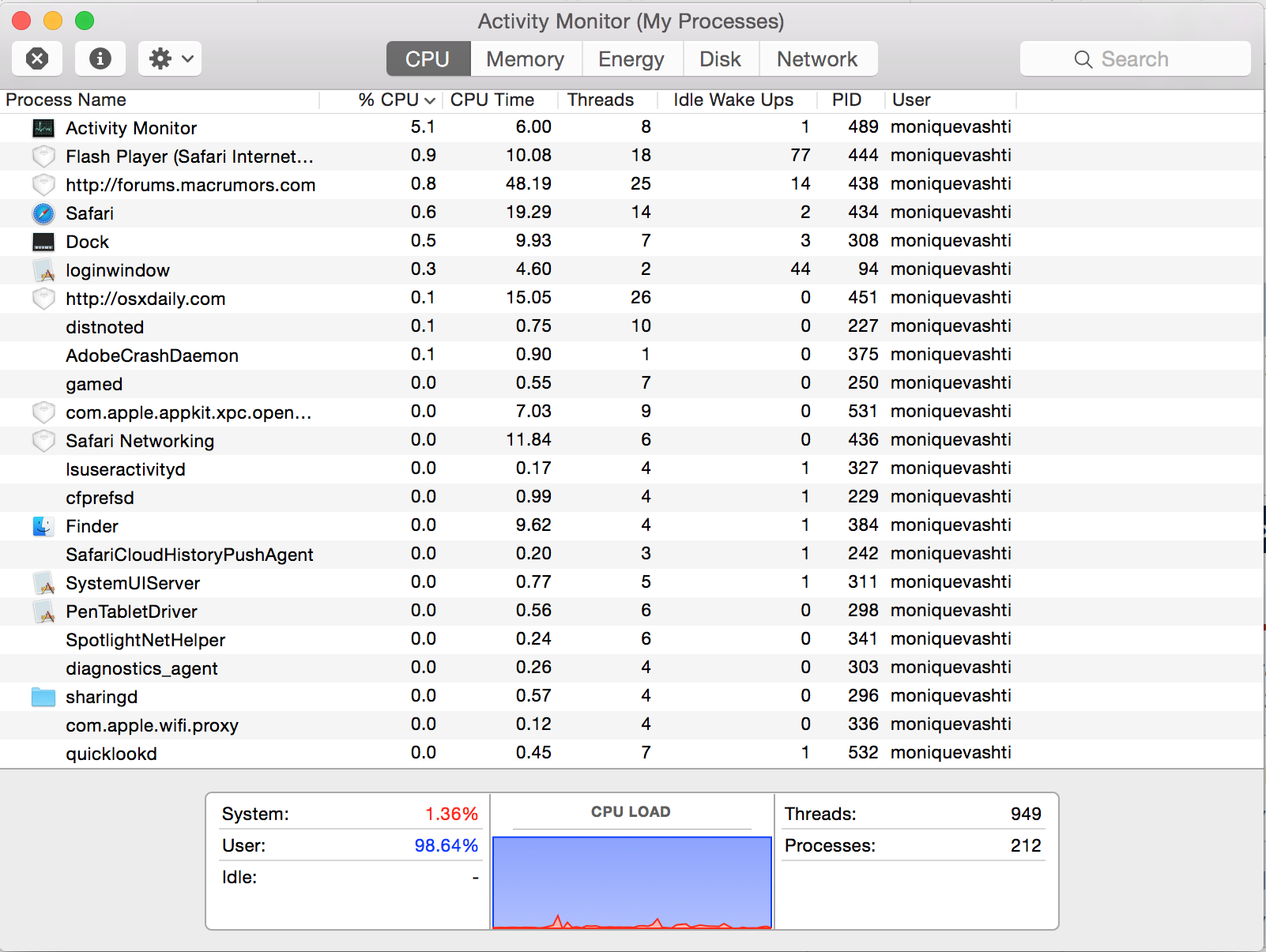The width and height of the screenshot is (1266, 952).
Task: Click the total Threads count 949
Action: click(x=1026, y=814)
